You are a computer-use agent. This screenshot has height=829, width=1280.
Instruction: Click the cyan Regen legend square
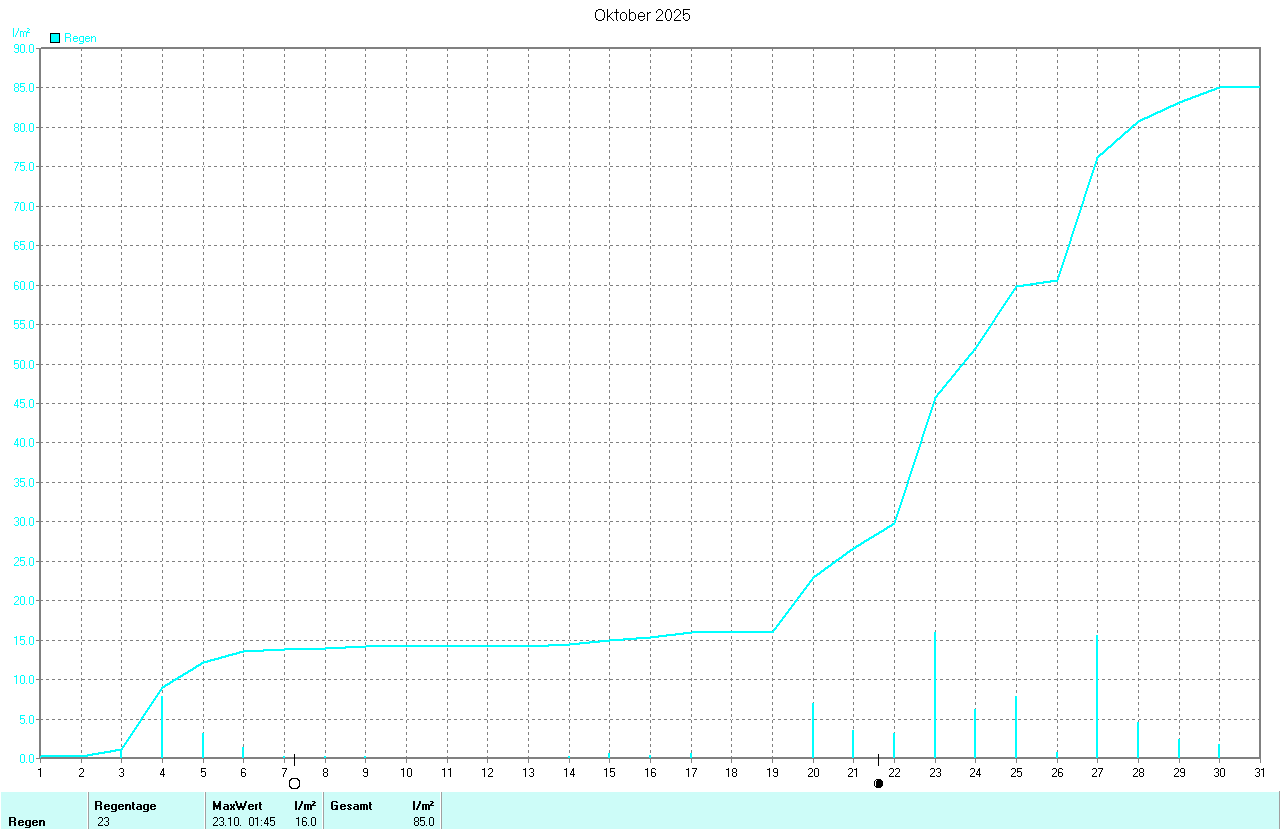click(55, 38)
